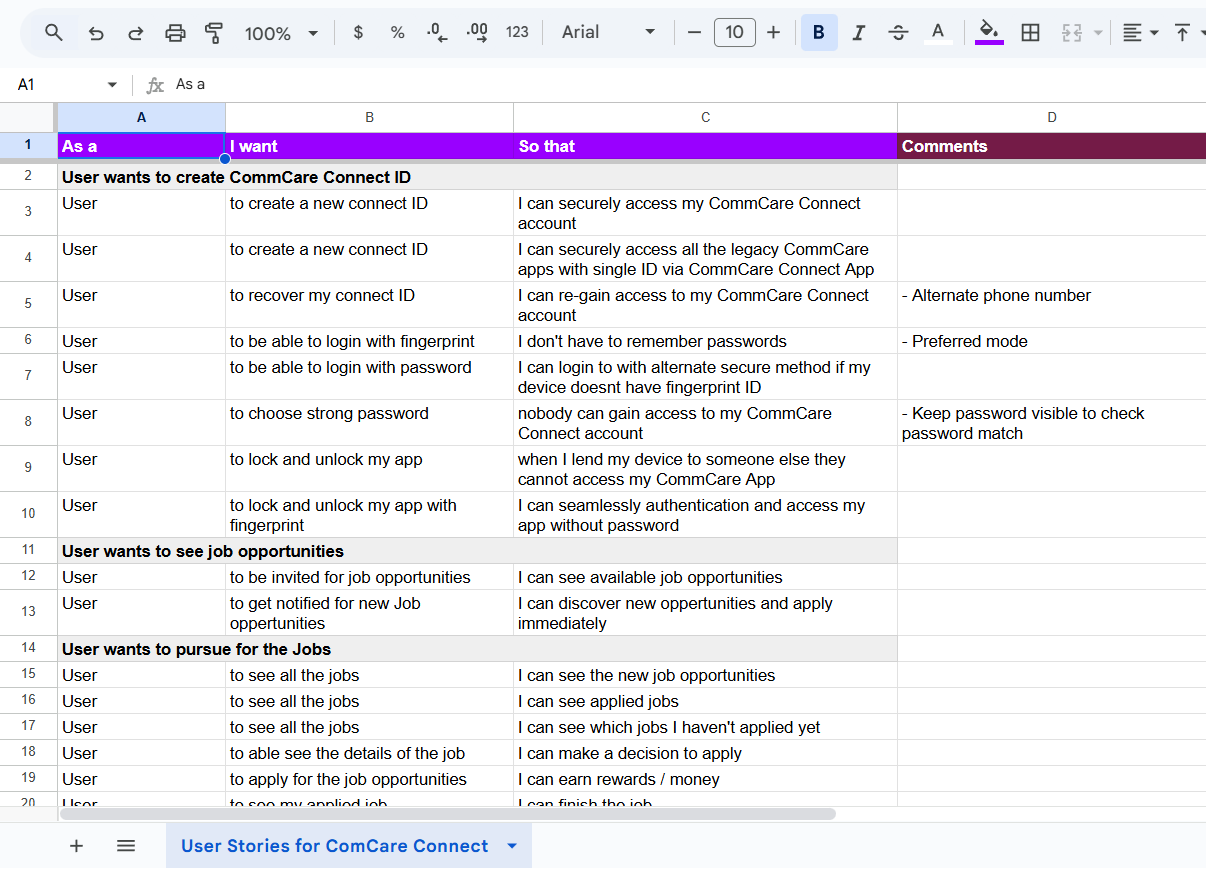Apply percent format icon
This screenshot has height=869, width=1206.
point(397,33)
